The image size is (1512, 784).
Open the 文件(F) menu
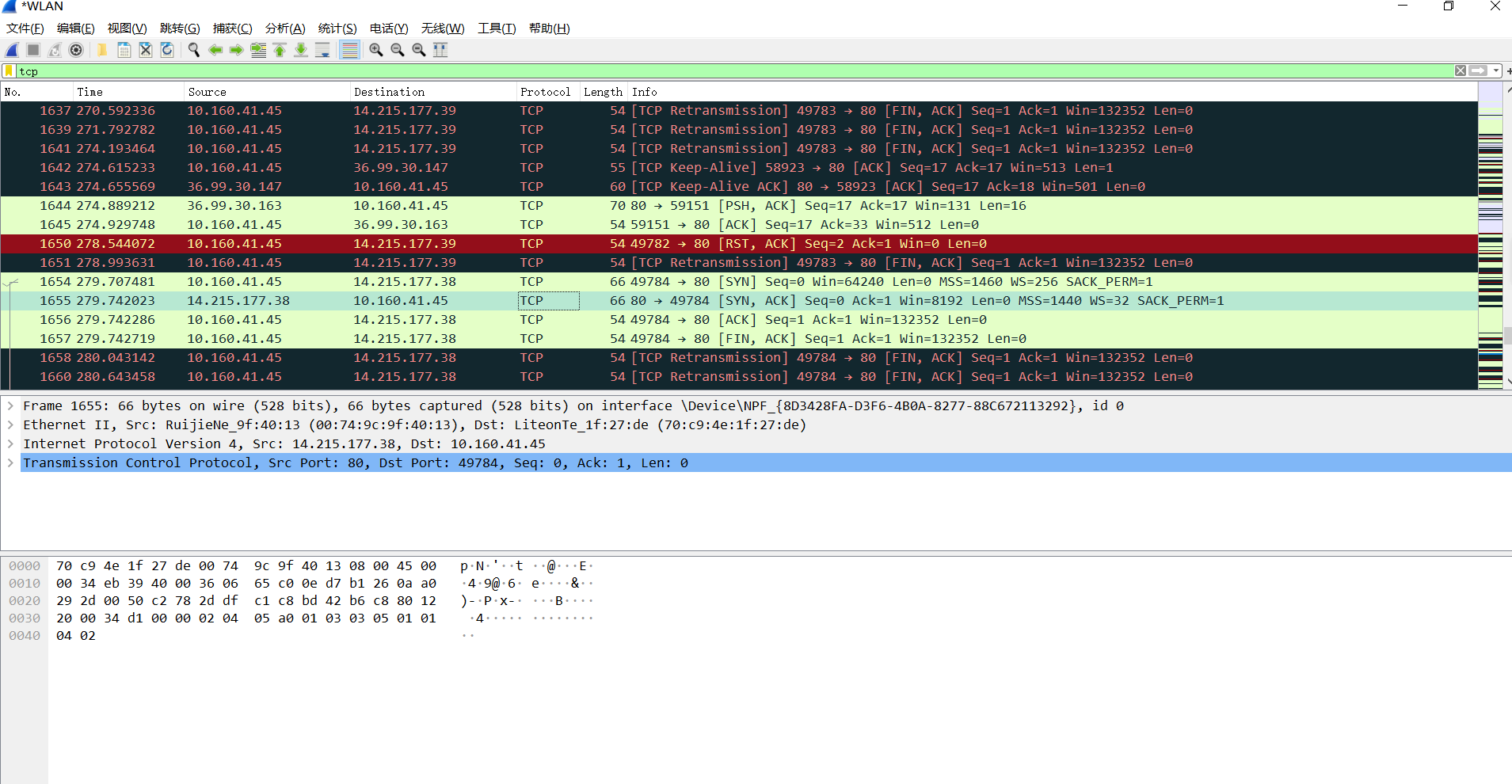pyautogui.click(x=25, y=29)
